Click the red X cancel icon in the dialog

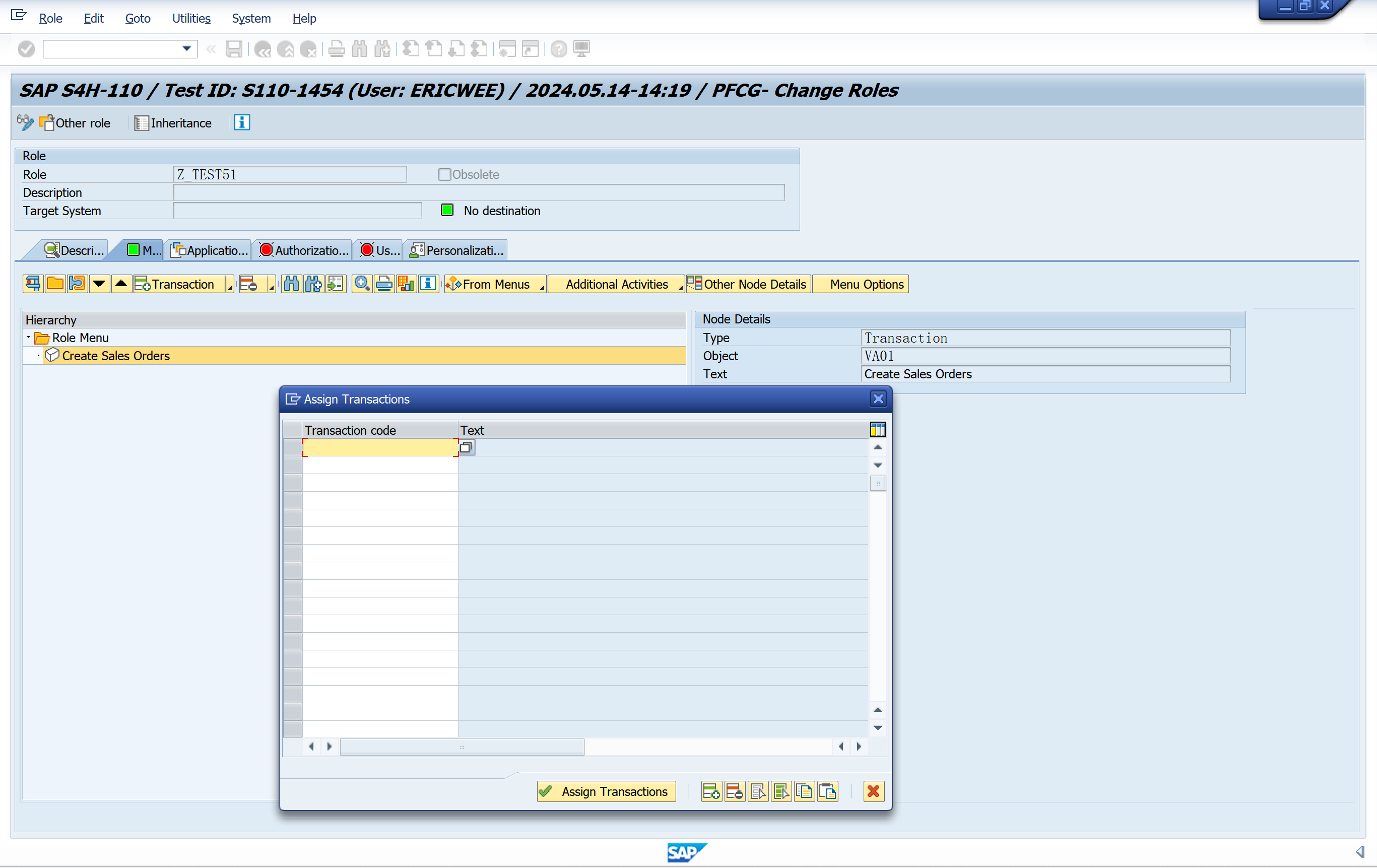click(x=873, y=791)
